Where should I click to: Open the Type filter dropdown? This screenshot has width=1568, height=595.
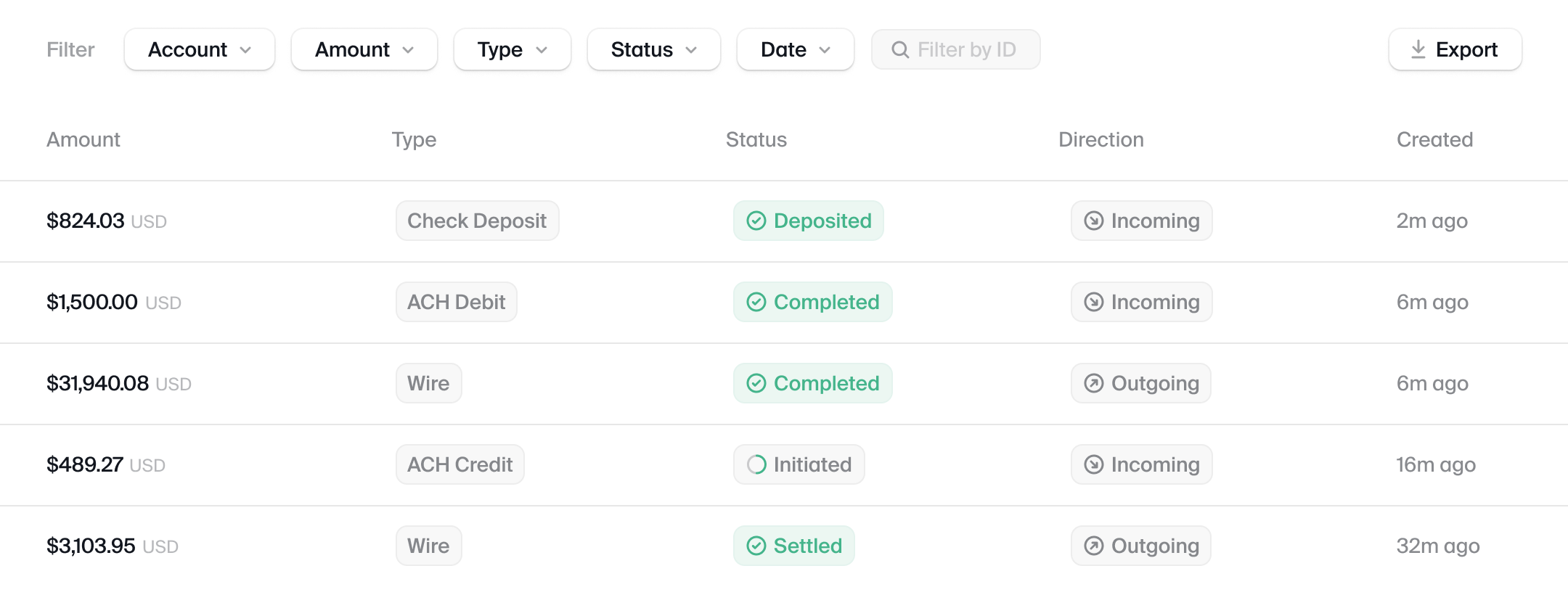(513, 49)
